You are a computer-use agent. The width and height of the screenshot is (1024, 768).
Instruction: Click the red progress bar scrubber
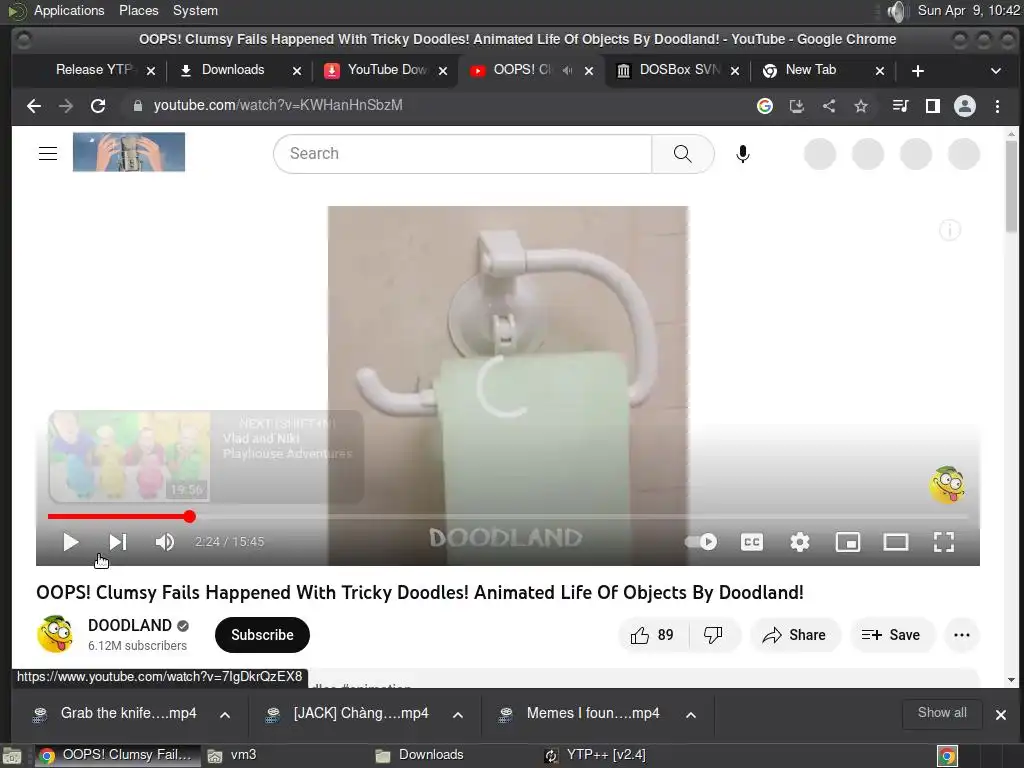(189, 517)
